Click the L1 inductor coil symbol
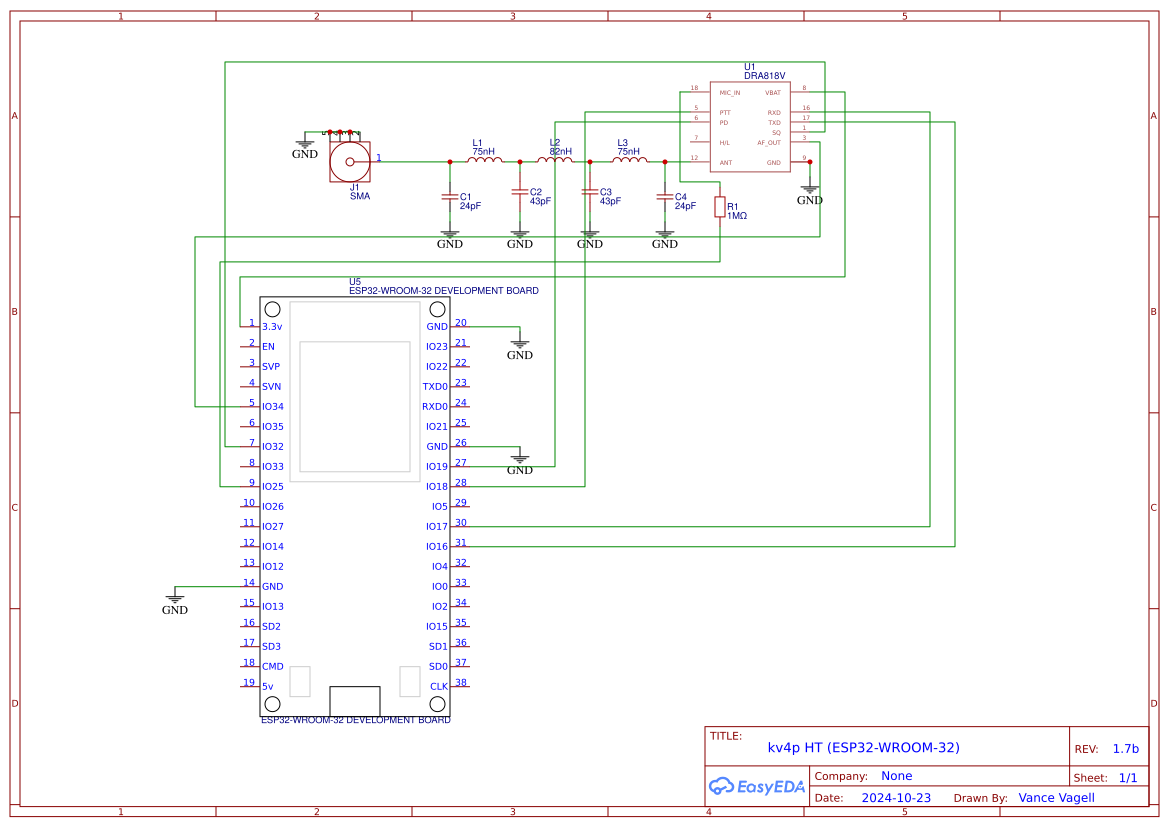This screenshot has width=1169, height=827. pos(485,159)
